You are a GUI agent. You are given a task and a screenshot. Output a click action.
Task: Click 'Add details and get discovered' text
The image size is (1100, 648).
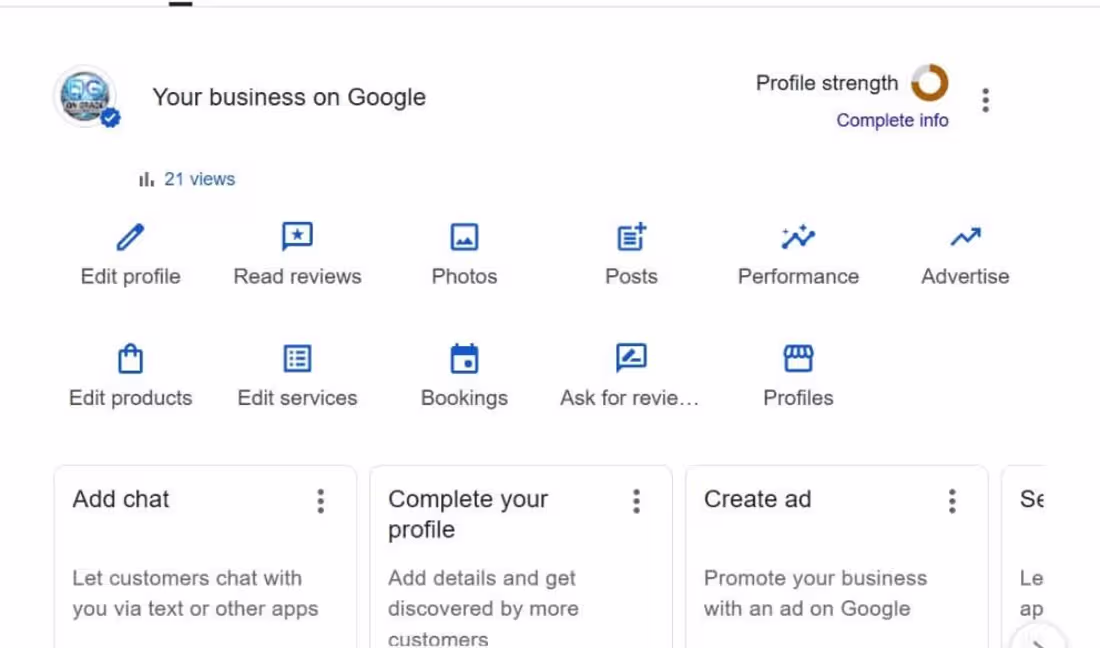tap(483, 608)
